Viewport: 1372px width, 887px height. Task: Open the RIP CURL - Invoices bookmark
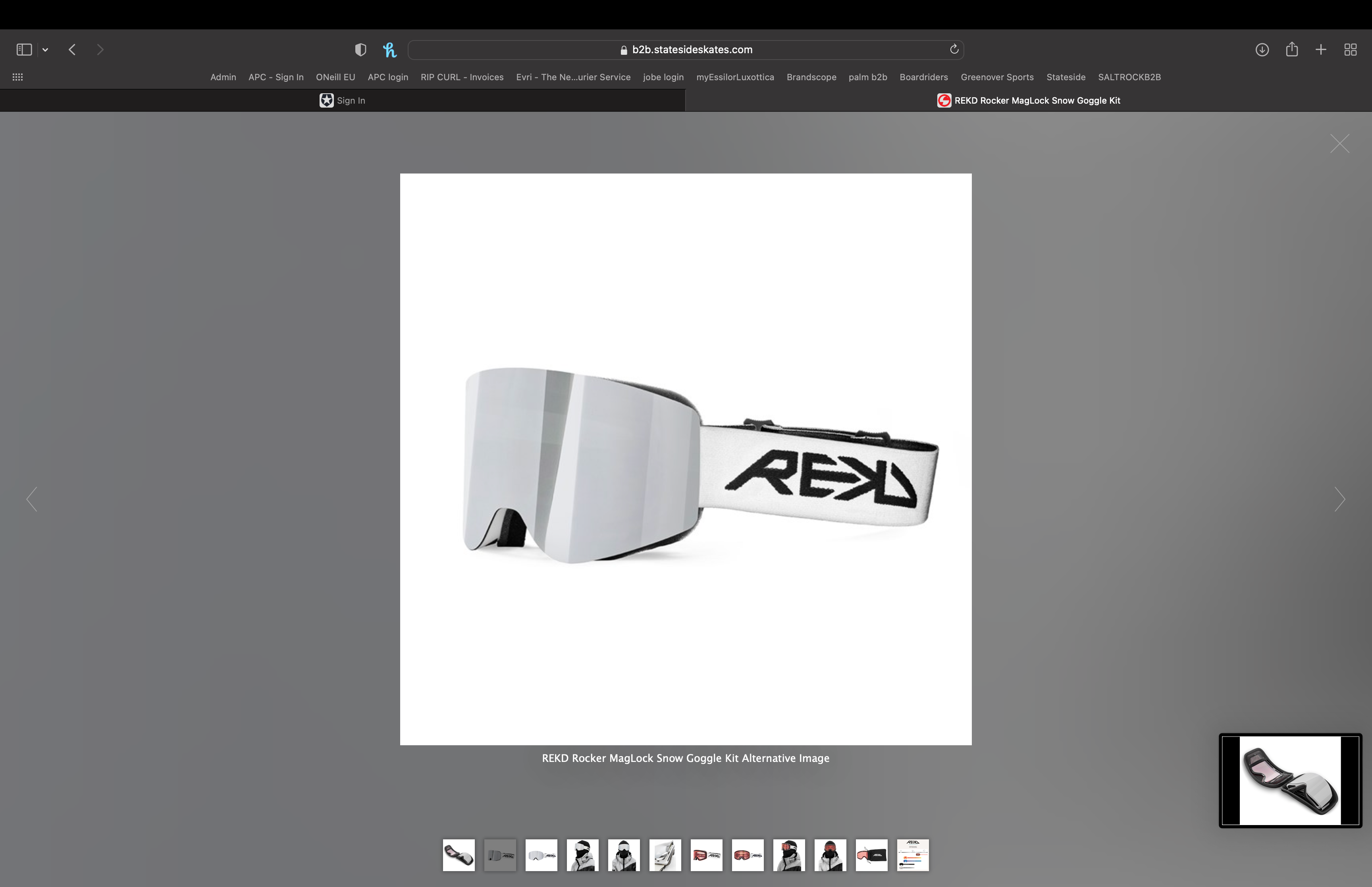click(x=462, y=77)
